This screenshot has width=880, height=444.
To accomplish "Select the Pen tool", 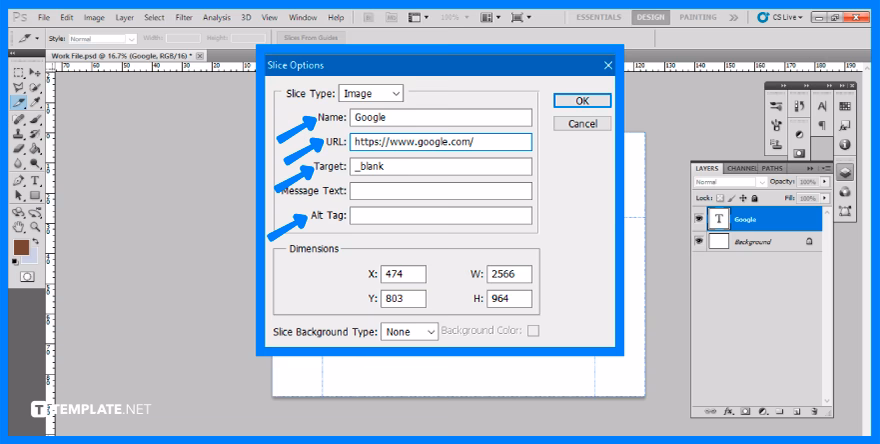I will tap(19, 181).
